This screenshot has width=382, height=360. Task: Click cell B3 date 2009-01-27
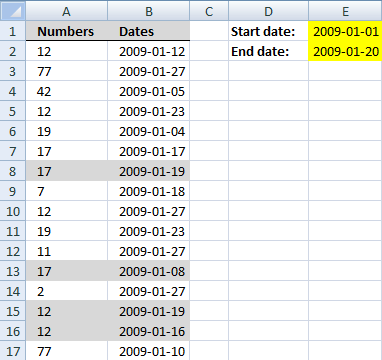click(x=149, y=71)
